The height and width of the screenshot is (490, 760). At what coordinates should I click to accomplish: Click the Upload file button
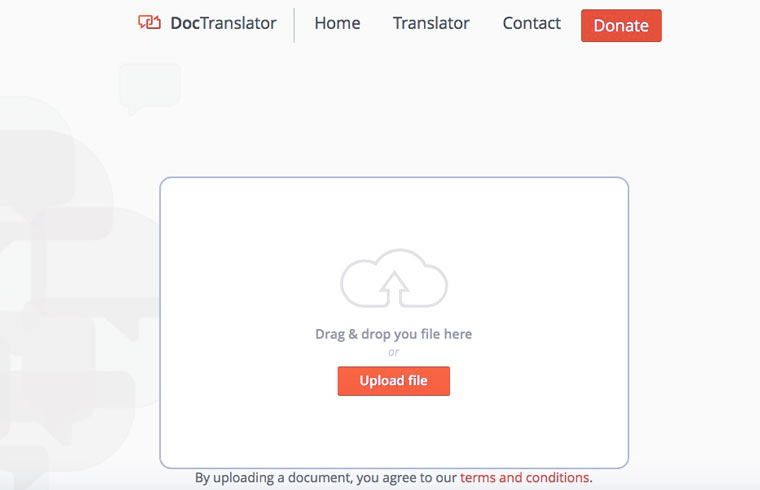394,381
